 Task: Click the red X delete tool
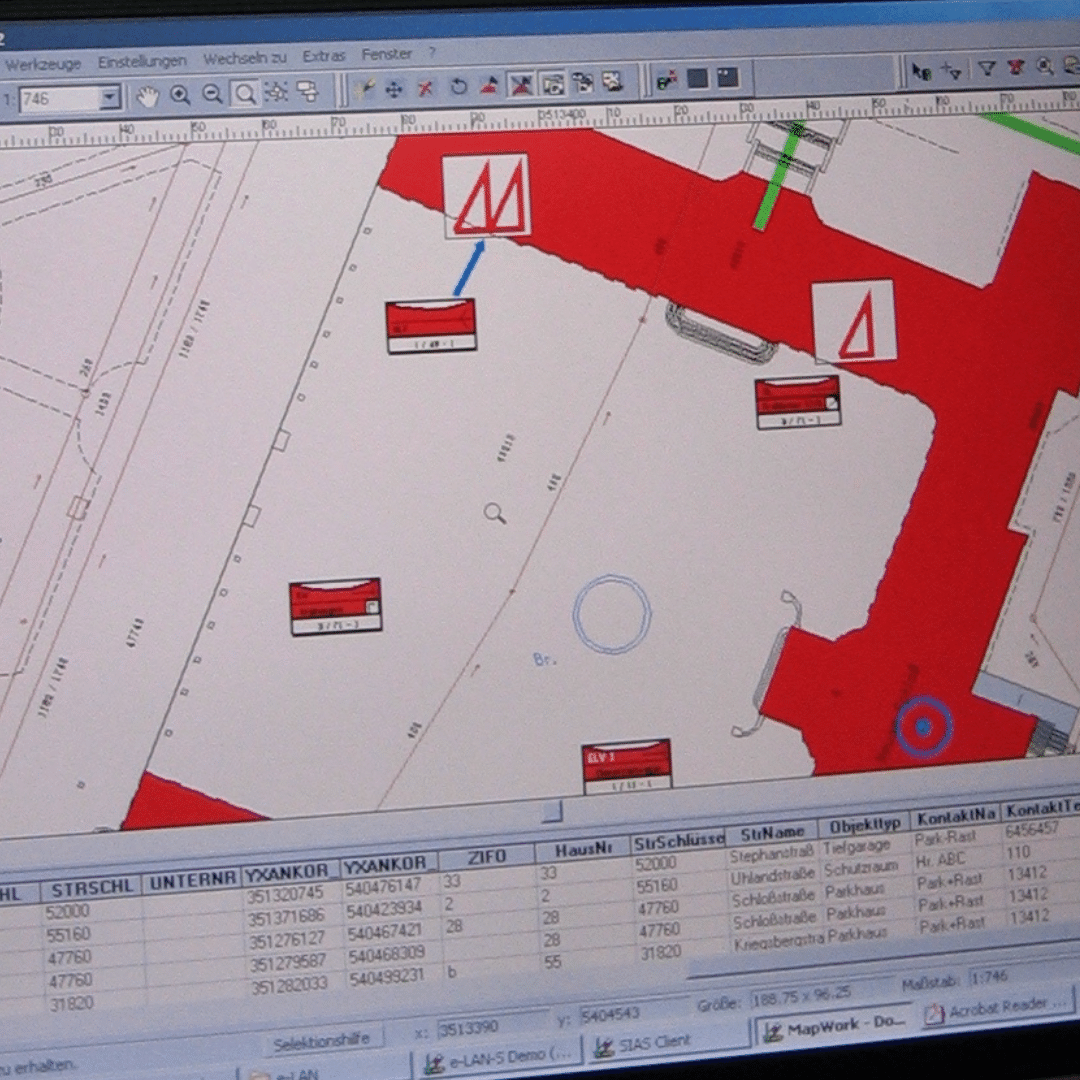pos(426,87)
